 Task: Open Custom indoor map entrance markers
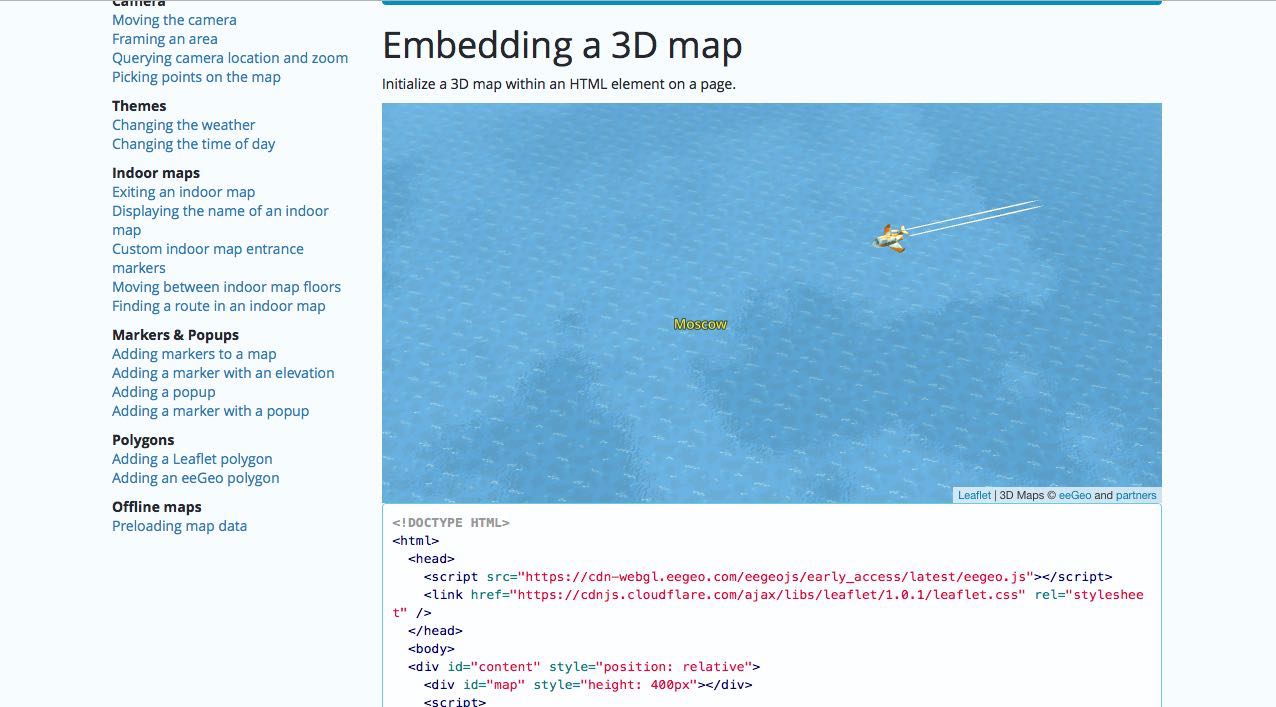[207, 258]
